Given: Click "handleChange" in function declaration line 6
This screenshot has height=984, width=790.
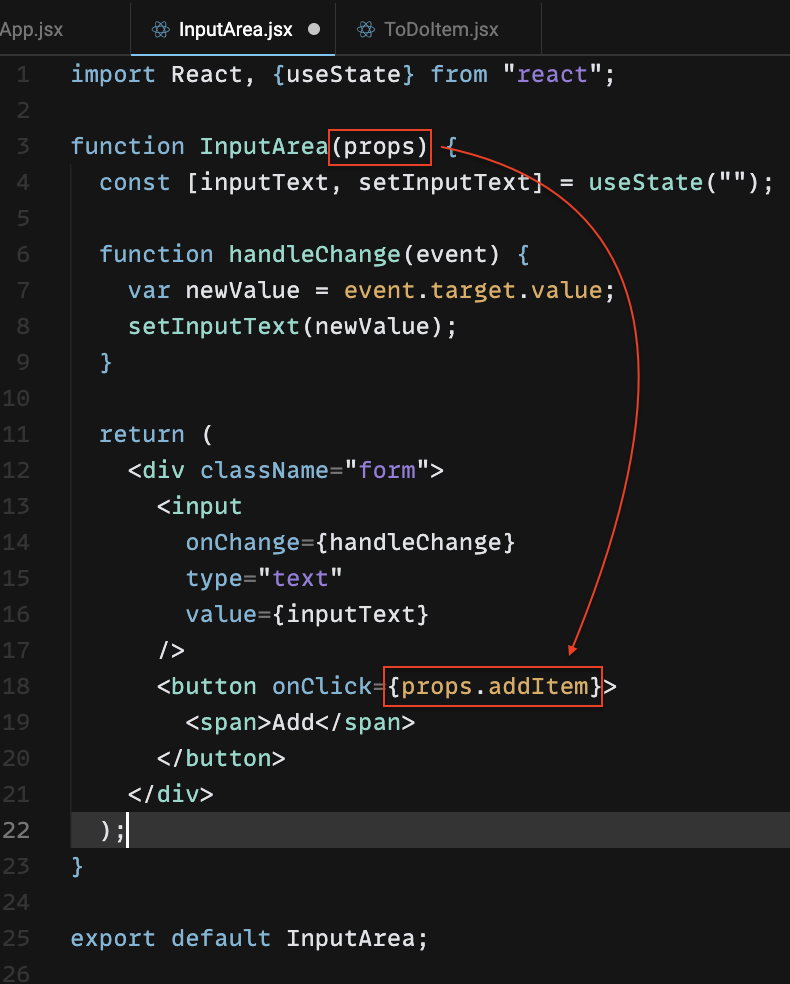Looking at the screenshot, I should pos(314,255).
